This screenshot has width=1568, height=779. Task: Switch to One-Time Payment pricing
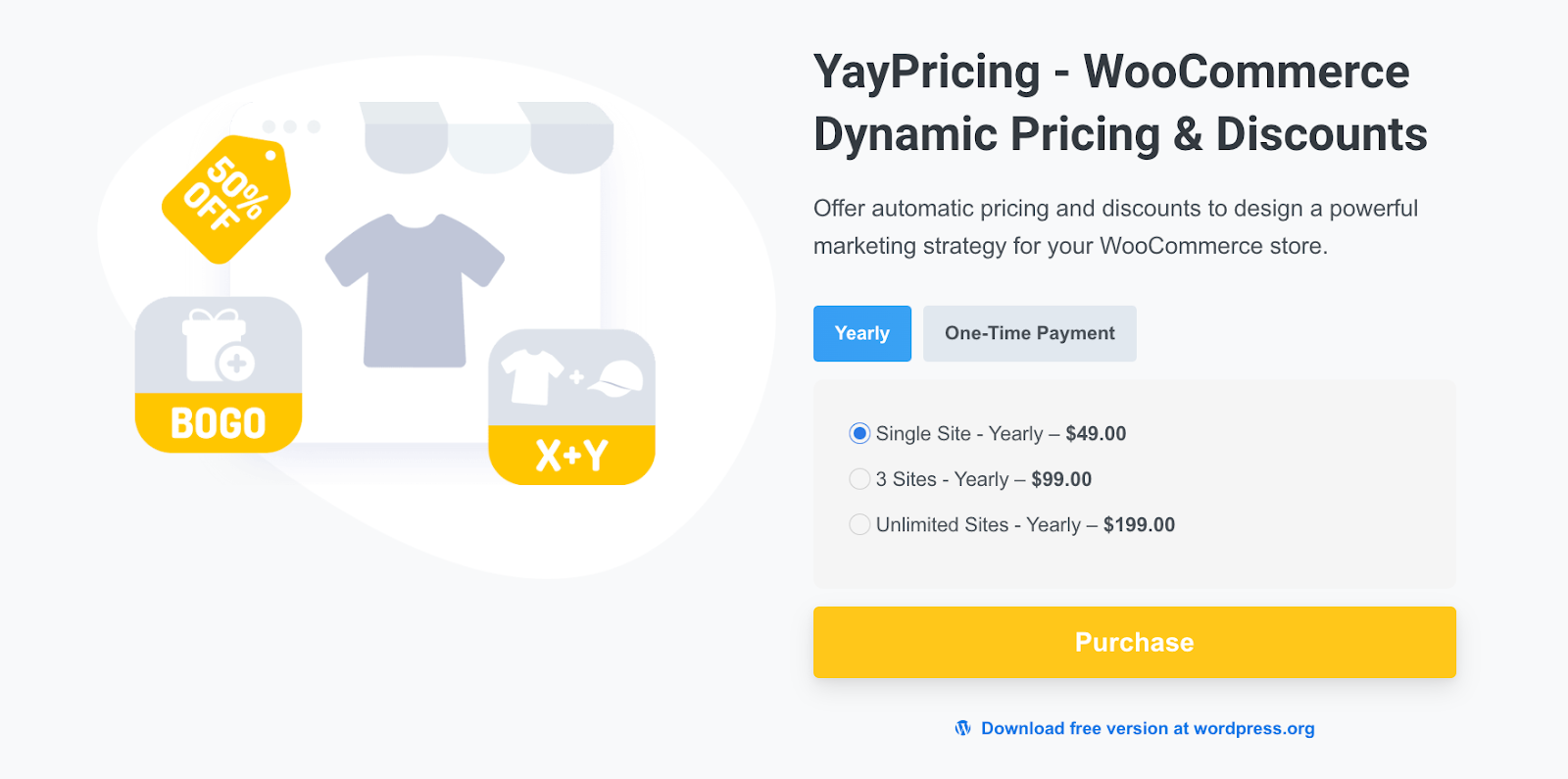click(1029, 333)
